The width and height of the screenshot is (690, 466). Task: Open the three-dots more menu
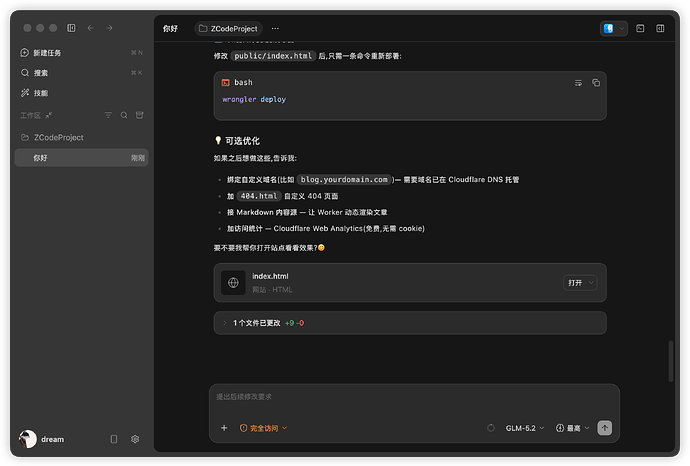click(x=275, y=29)
